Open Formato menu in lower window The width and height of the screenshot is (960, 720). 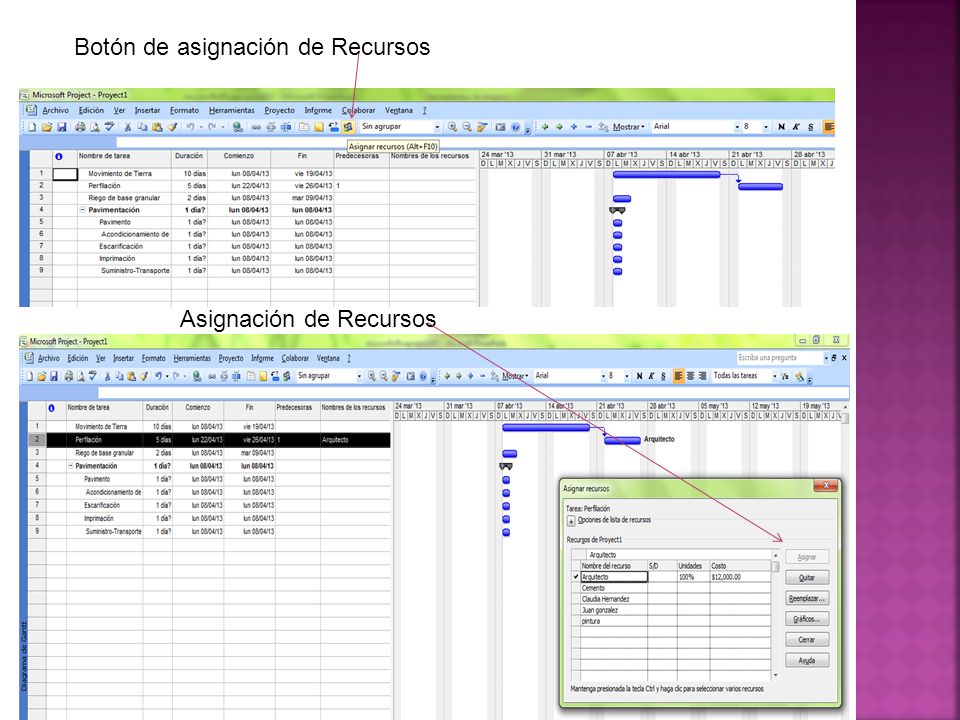point(154,359)
